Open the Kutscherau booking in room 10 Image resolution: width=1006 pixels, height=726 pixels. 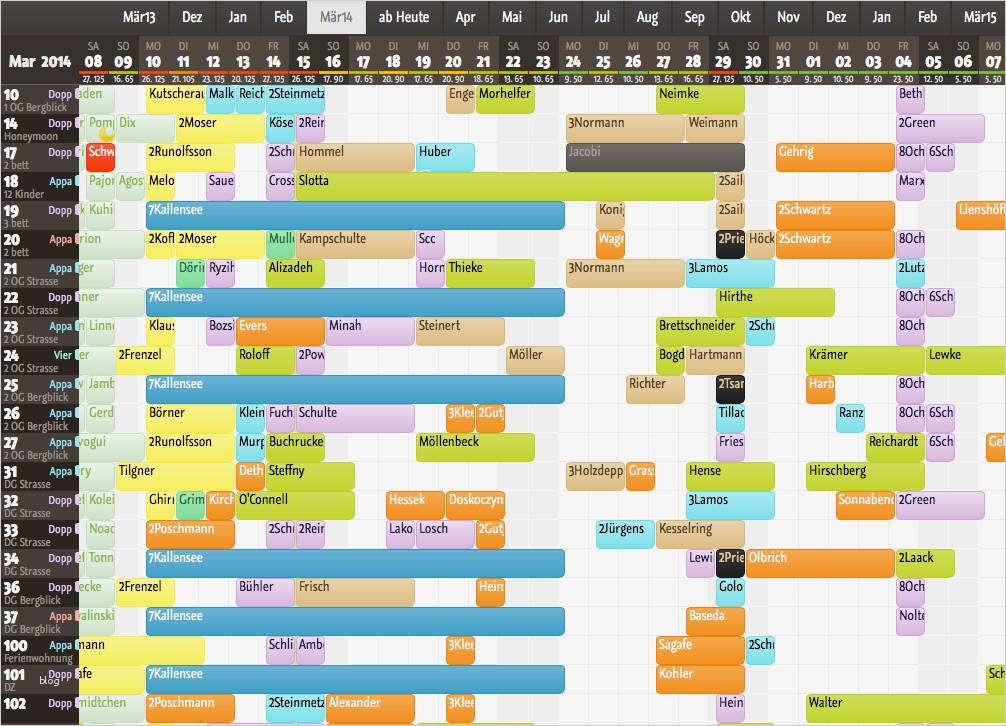[x=176, y=99]
